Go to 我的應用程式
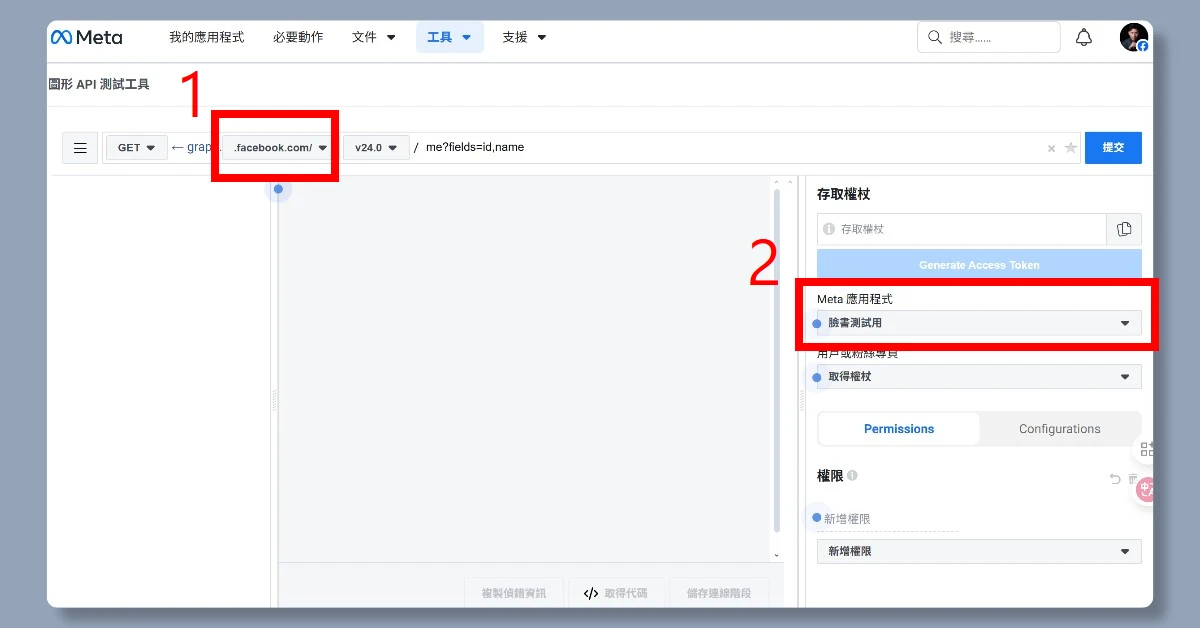This screenshot has width=1200, height=628. (206, 37)
